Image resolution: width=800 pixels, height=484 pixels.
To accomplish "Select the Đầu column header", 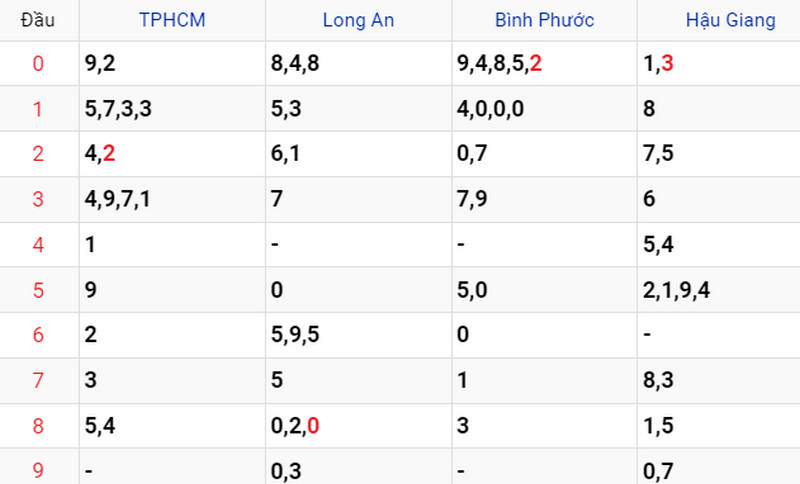I will pos(38,20).
